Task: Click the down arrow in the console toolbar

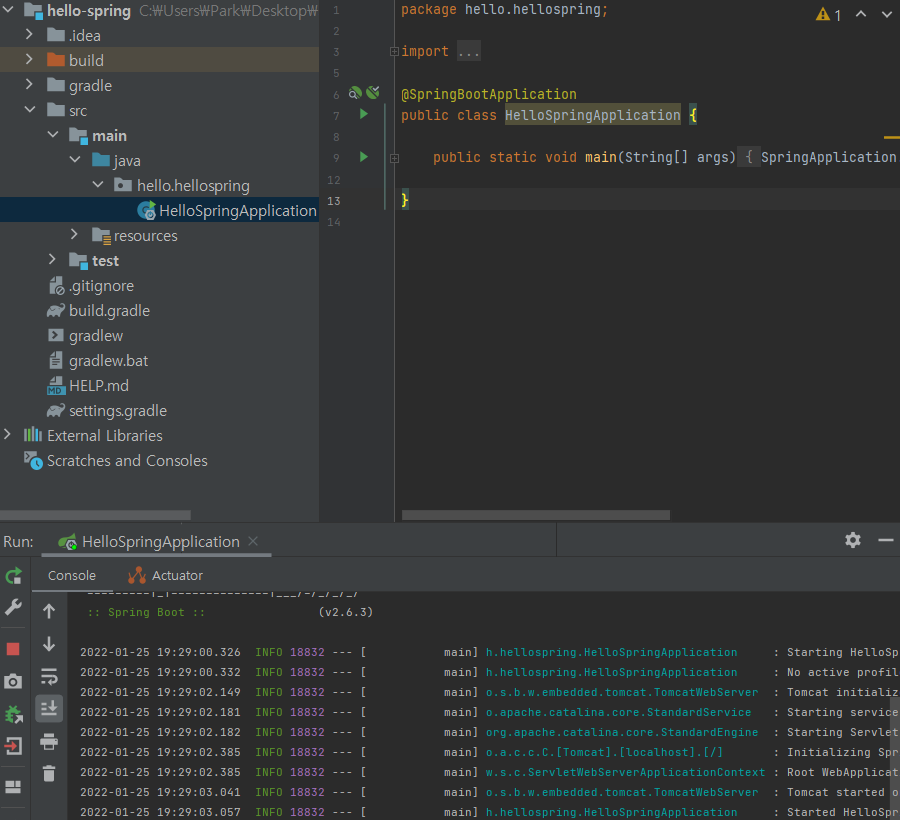Action: tap(49, 644)
